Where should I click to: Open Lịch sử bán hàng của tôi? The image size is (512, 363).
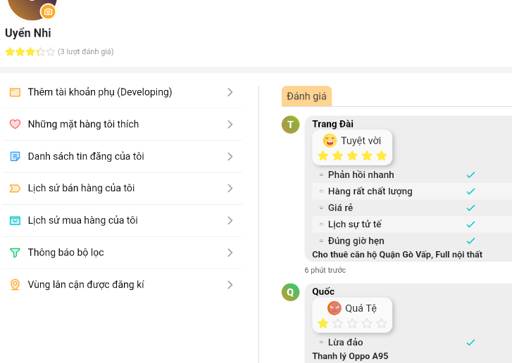[122, 188]
